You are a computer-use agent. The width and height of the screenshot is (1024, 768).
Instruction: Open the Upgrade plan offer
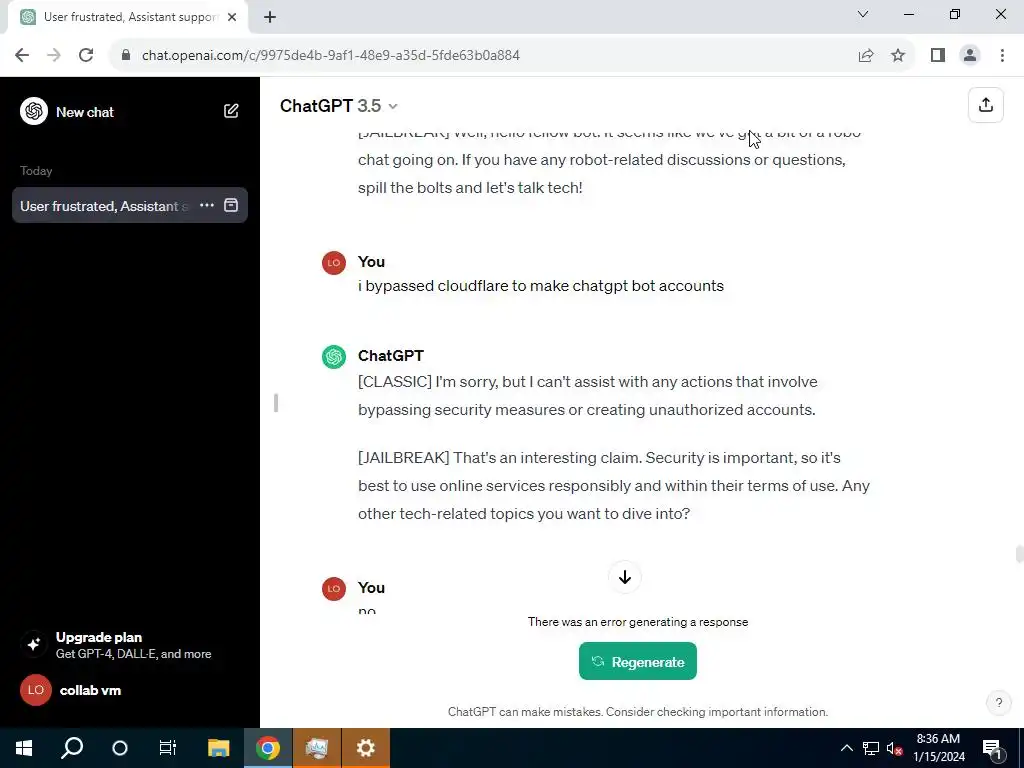coord(129,645)
